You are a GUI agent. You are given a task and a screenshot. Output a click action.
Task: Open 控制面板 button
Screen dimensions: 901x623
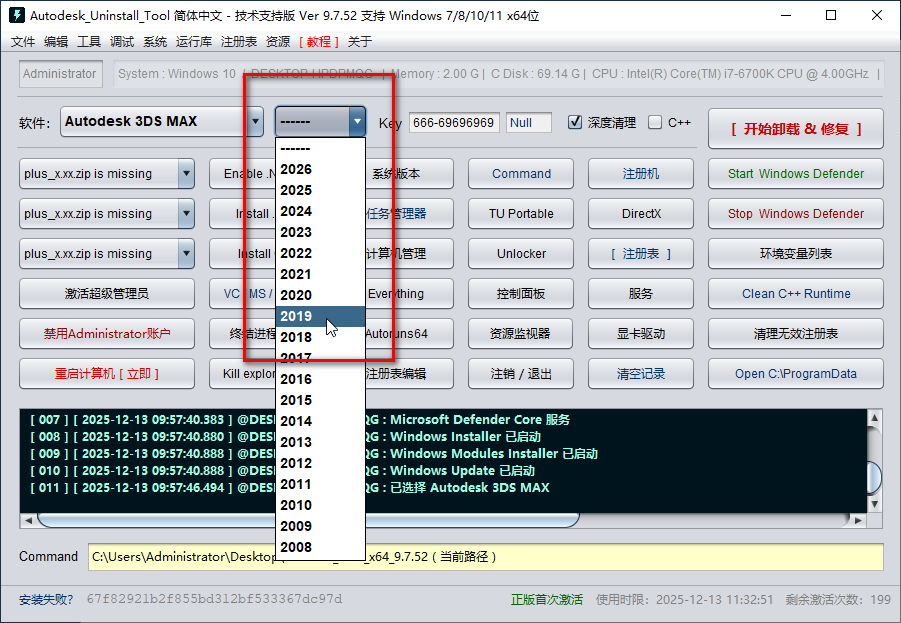tap(521, 294)
